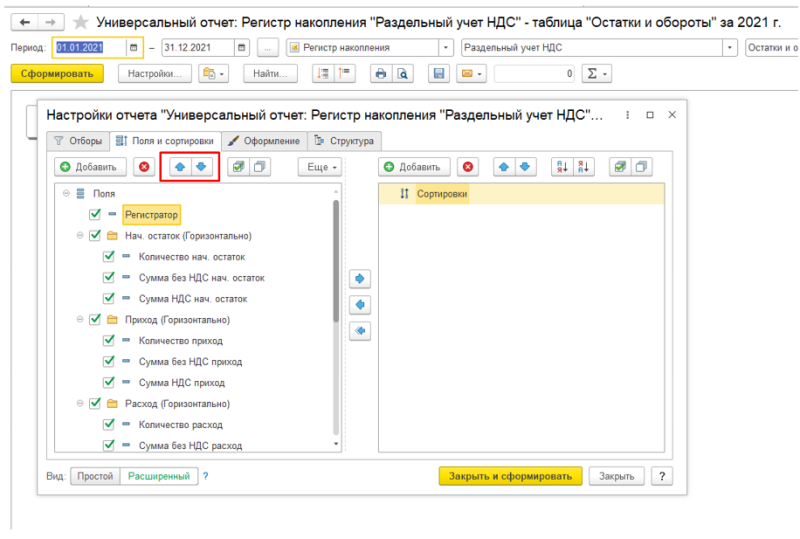This screenshot has height=539, width=800.
Task: Save the report using diskette icon
Action: point(439,74)
